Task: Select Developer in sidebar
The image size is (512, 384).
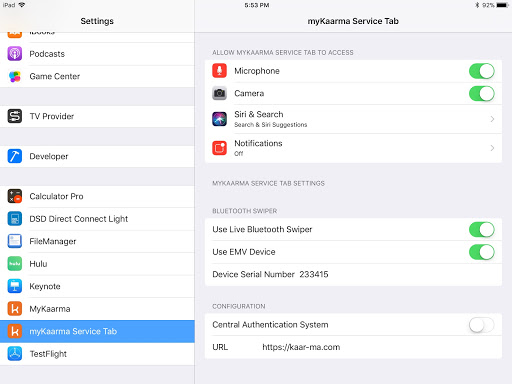Action: (97, 156)
